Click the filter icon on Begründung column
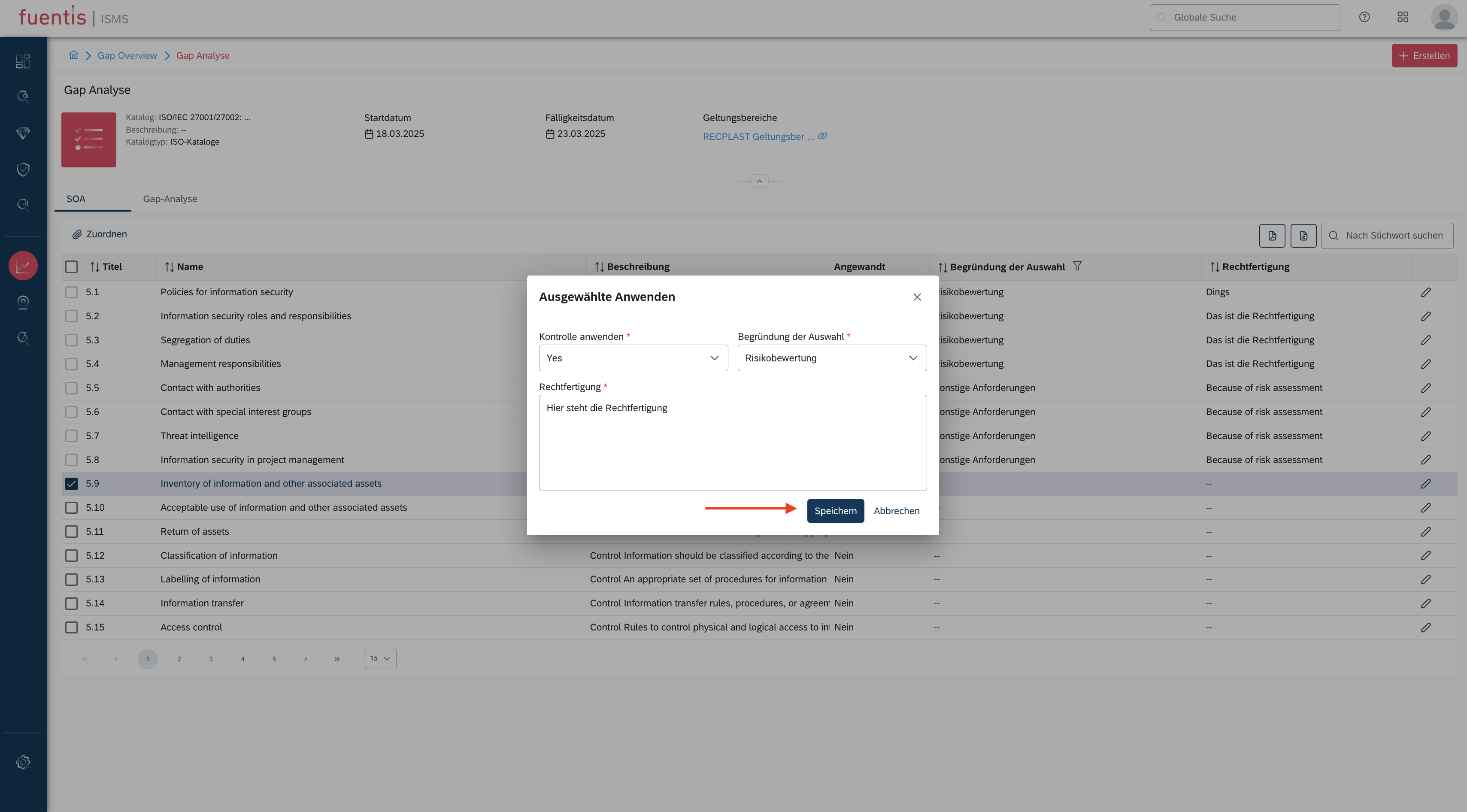 [1077, 266]
